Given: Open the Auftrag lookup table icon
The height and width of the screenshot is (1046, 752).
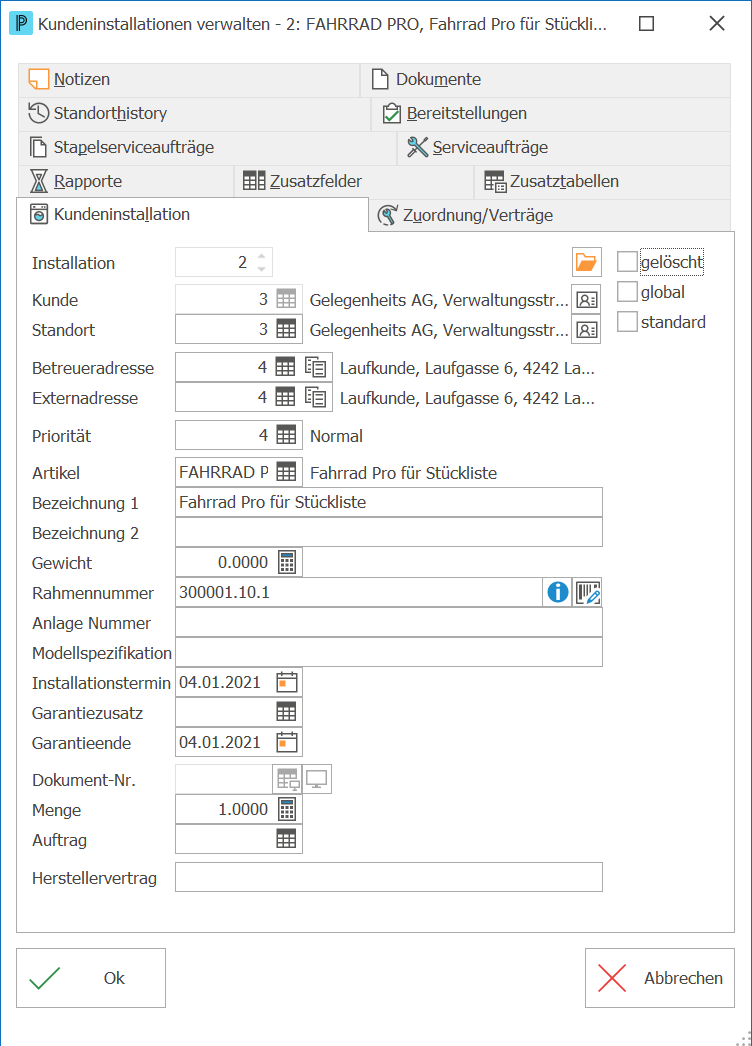Looking at the screenshot, I should [x=286, y=839].
